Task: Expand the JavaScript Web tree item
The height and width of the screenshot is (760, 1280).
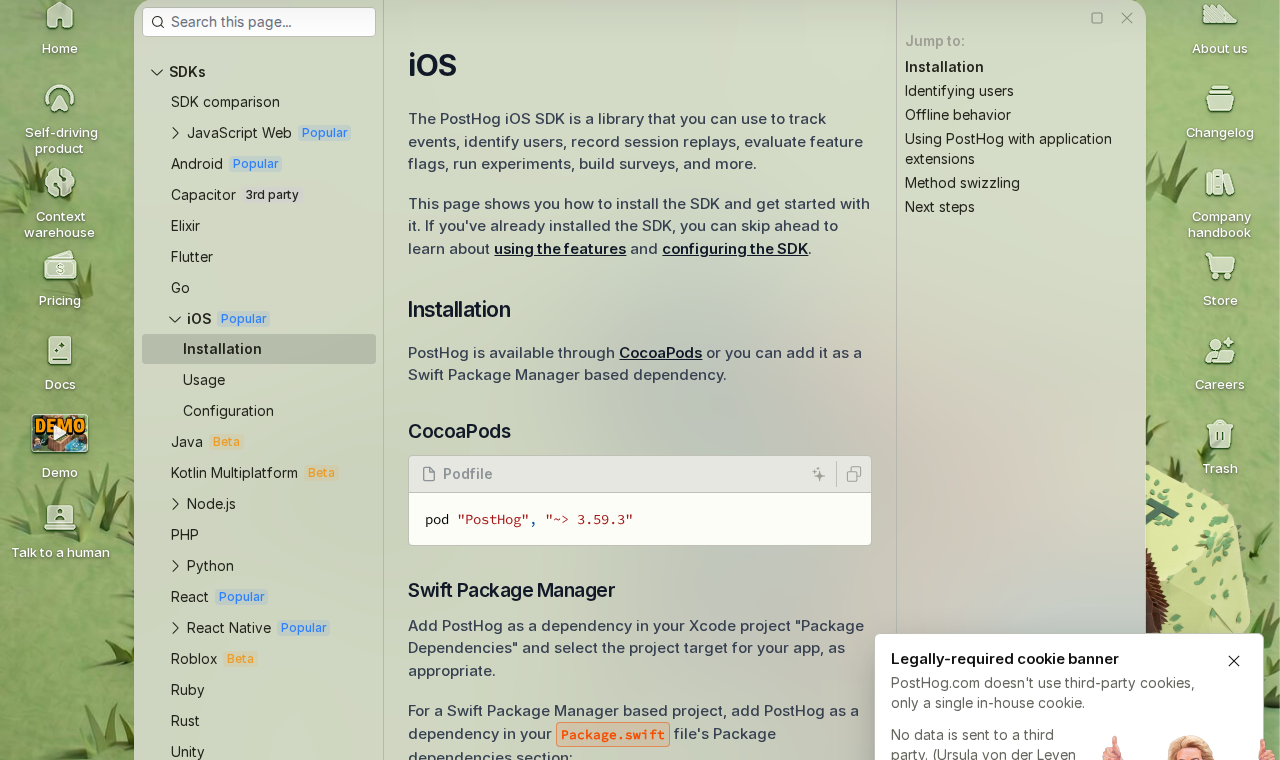Action: pyautogui.click(x=176, y=133)
